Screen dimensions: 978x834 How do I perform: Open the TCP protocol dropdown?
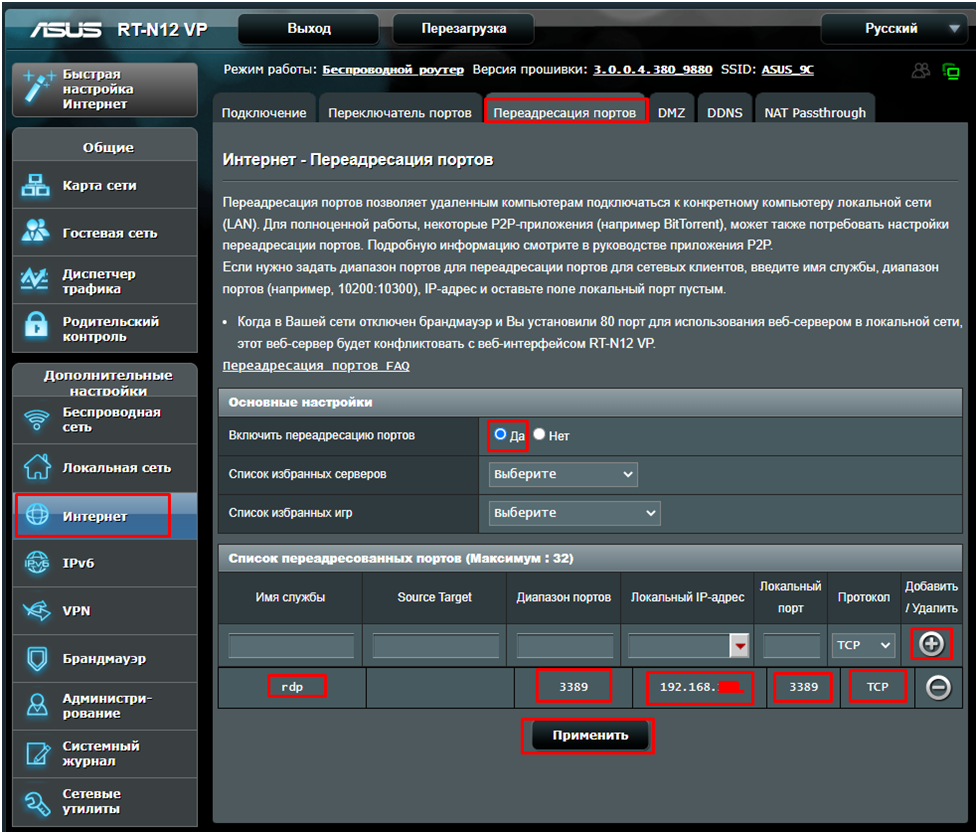point(863,645)
